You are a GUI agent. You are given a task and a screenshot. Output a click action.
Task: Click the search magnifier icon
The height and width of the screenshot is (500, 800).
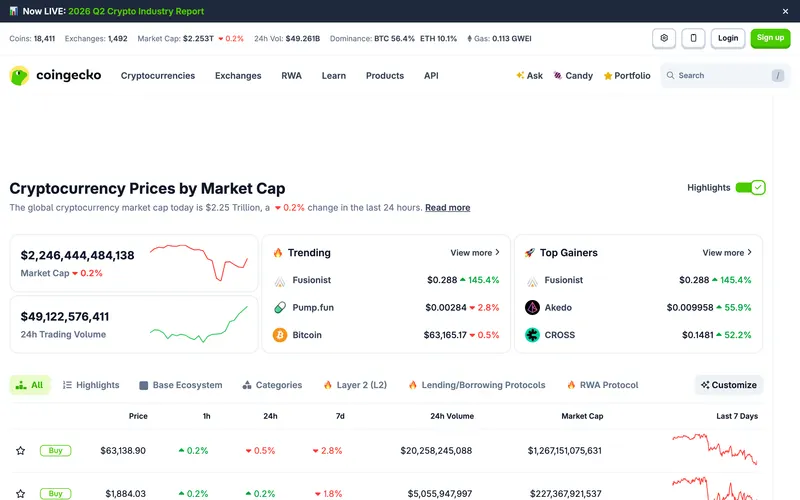click(670, 76)
